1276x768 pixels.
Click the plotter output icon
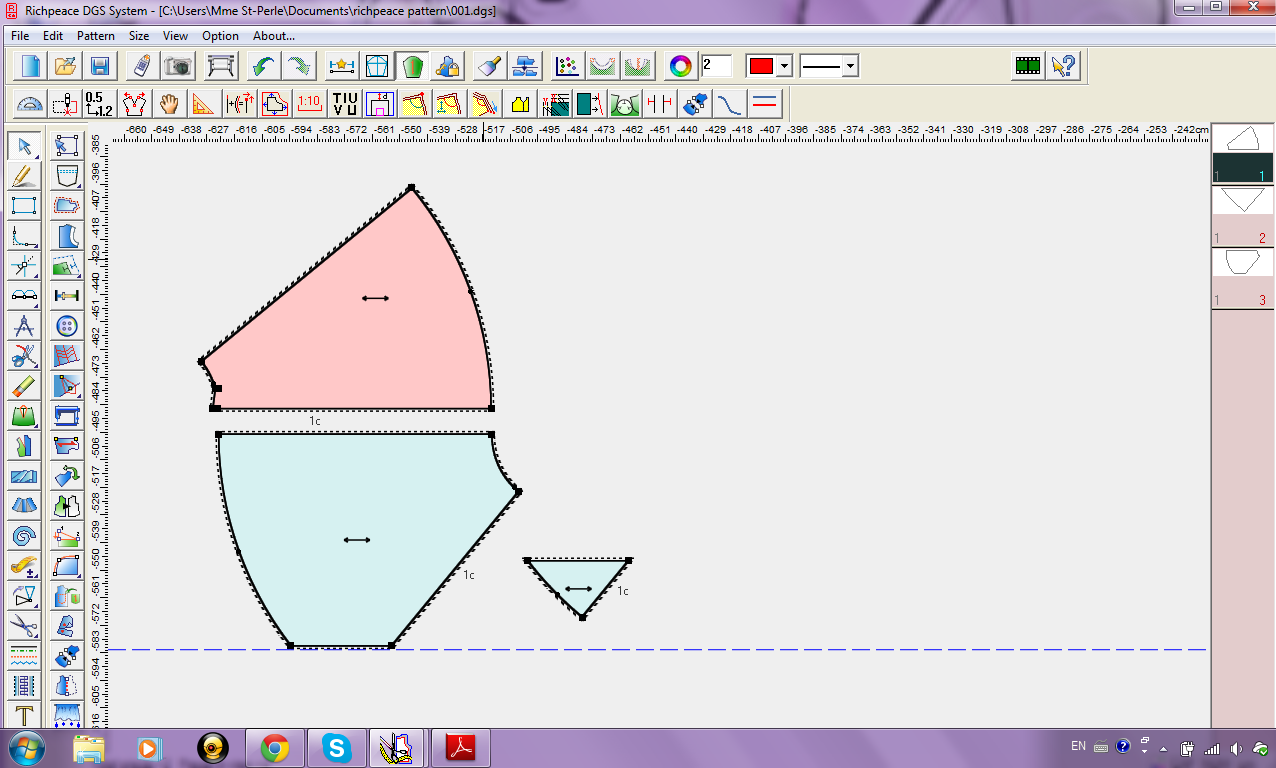pos(221,67)
